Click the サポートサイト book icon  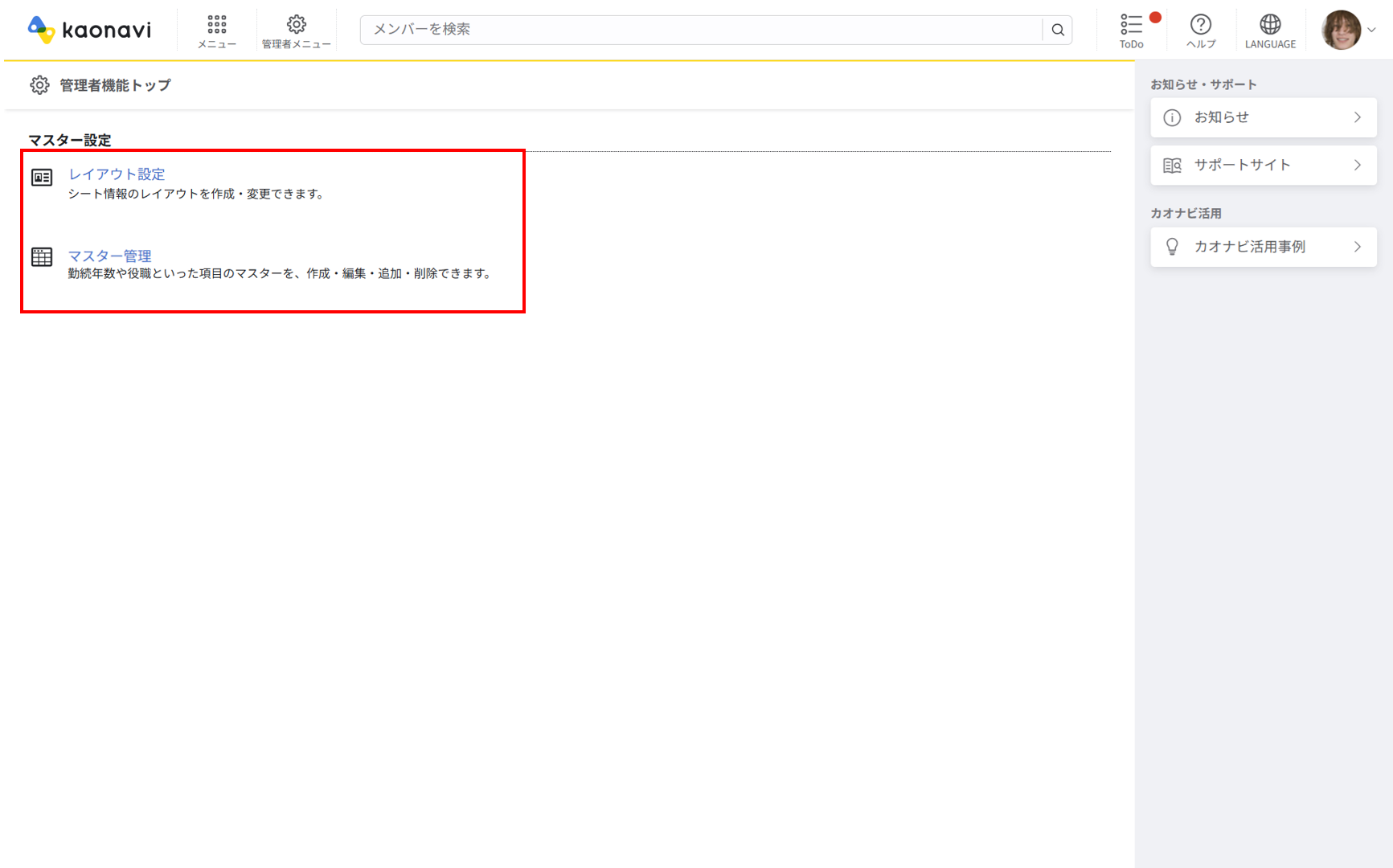1172,166
